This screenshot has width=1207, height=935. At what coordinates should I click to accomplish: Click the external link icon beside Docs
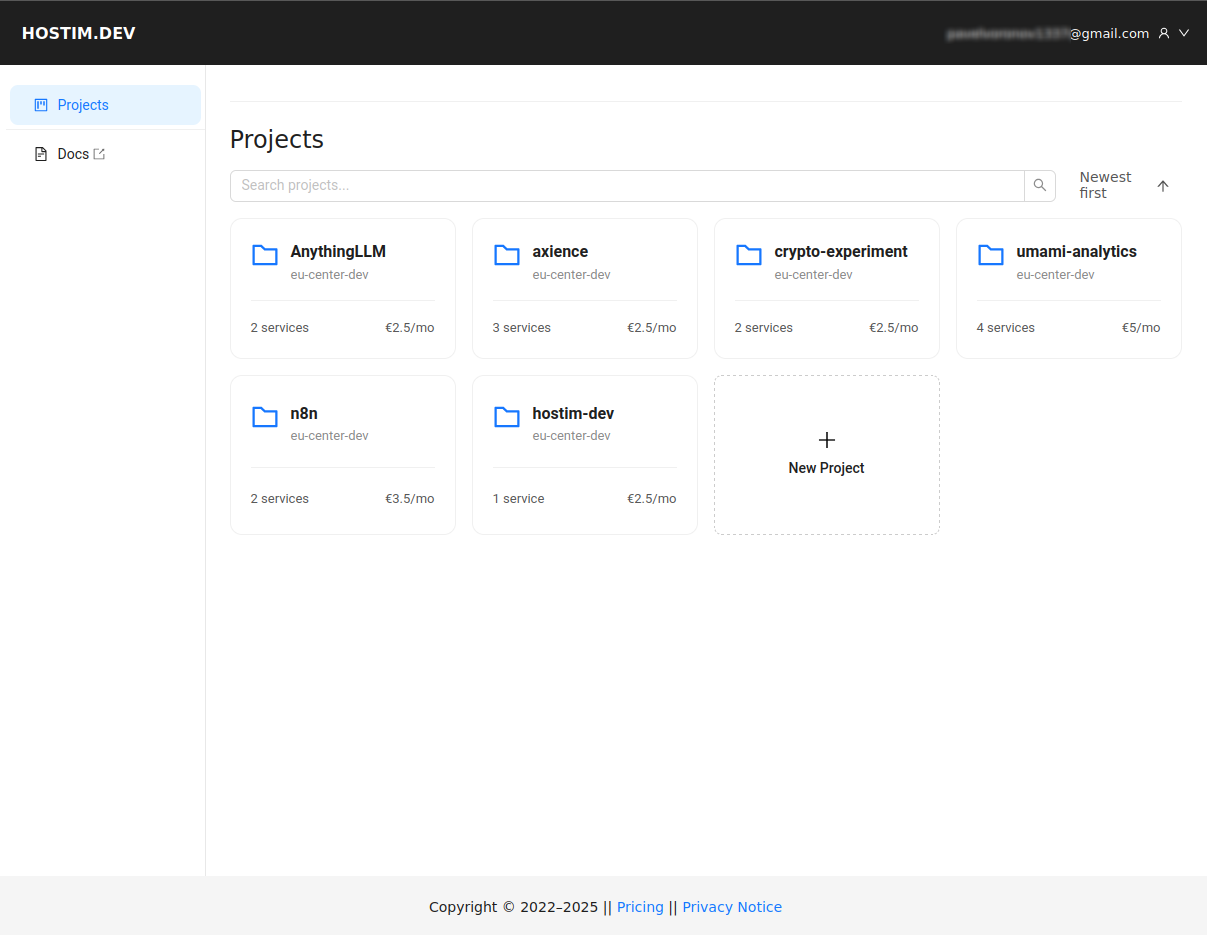(97, 153)
